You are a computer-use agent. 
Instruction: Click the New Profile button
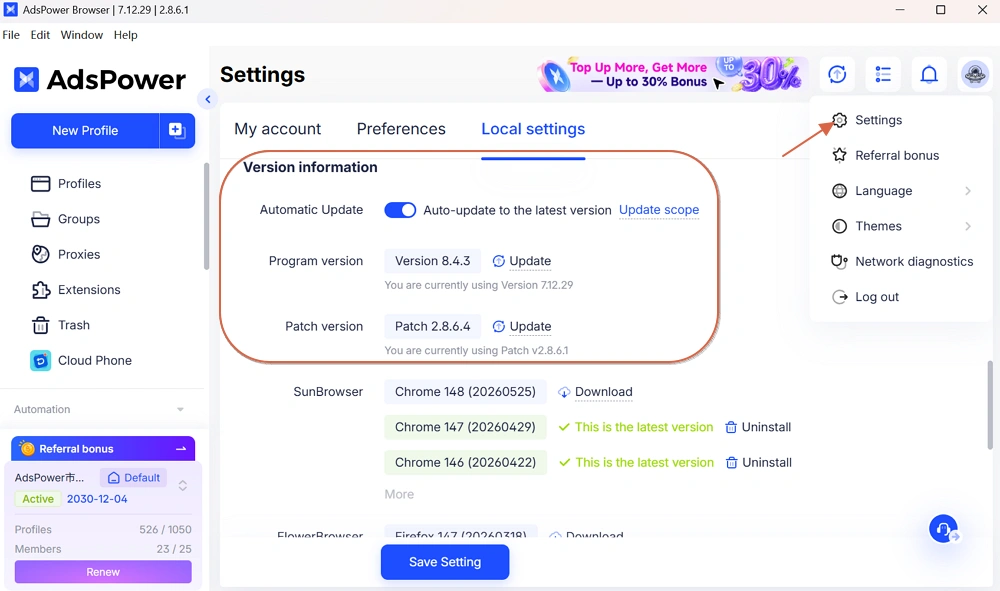point(85,131)
